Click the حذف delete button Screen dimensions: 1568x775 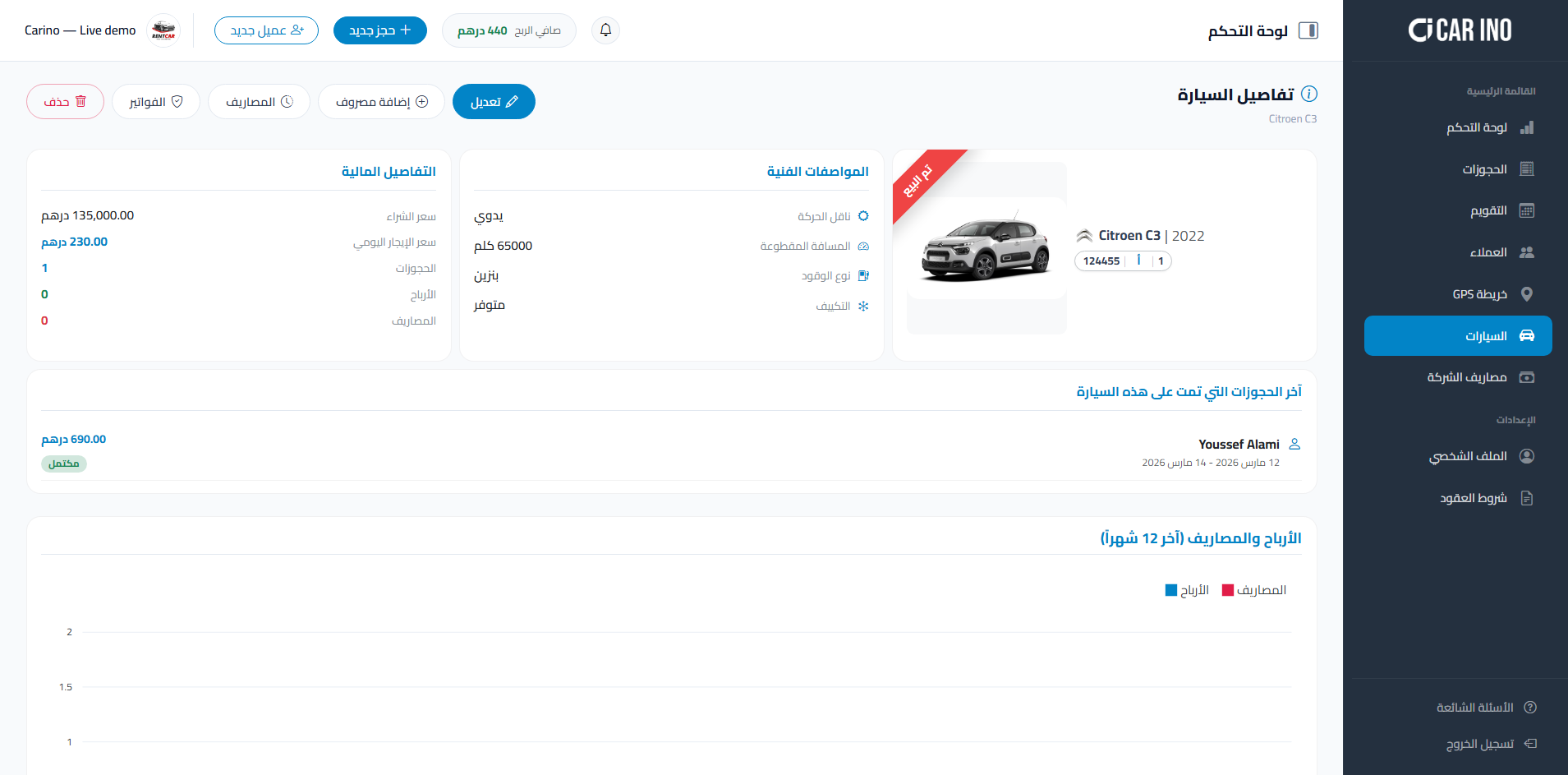pyautogui.click(x=65, y=101)
